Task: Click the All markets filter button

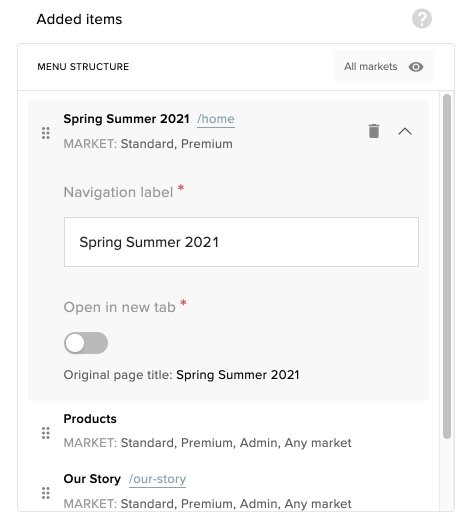Action: (383, 67)
